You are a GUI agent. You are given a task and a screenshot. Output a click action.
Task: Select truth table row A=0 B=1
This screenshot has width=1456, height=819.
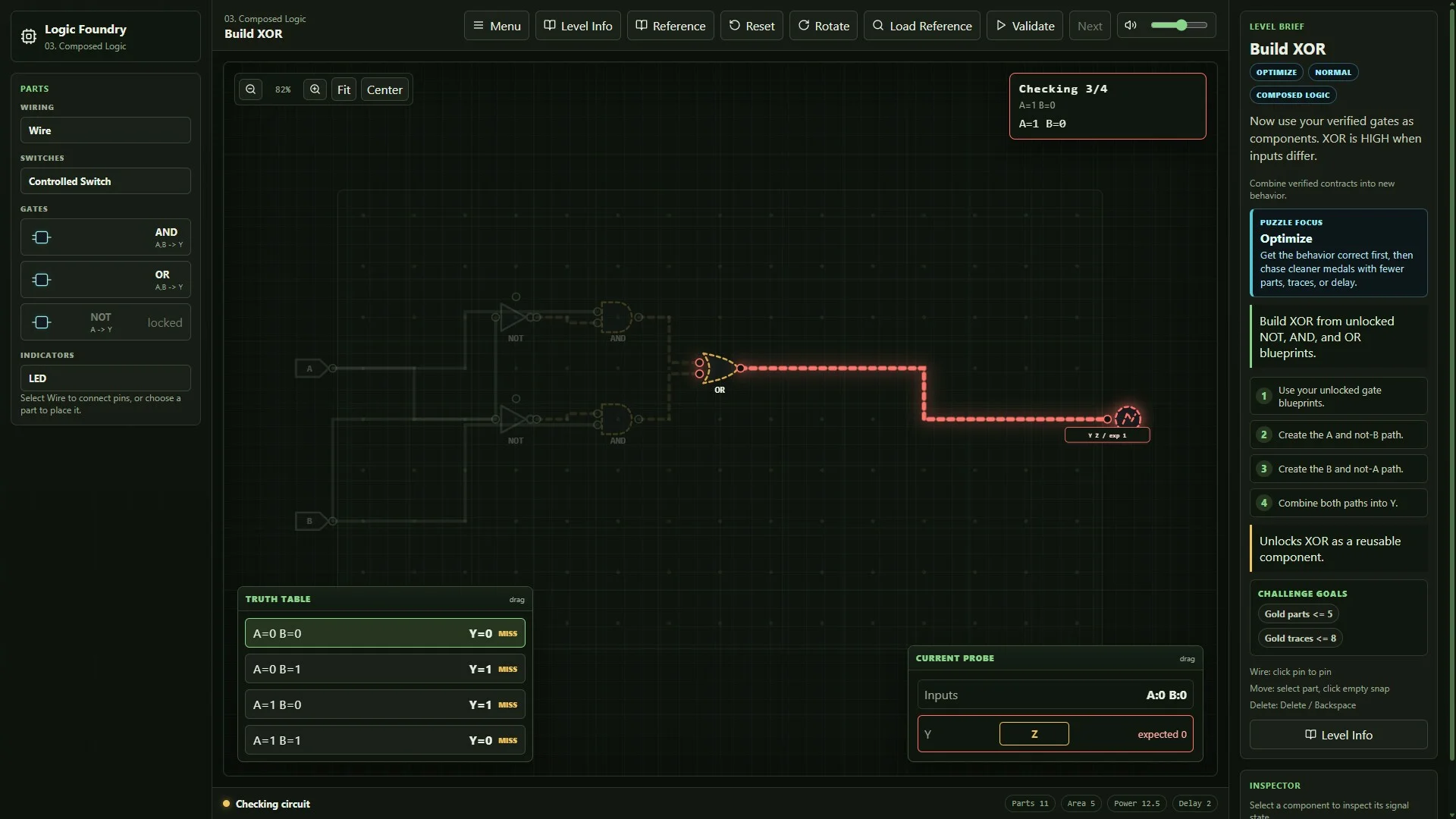pyautogui.click(x=384, y=669)
